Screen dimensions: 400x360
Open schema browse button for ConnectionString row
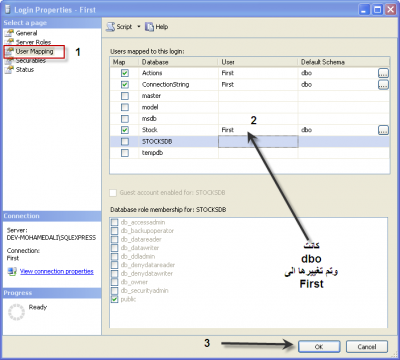tap(383, 85)
